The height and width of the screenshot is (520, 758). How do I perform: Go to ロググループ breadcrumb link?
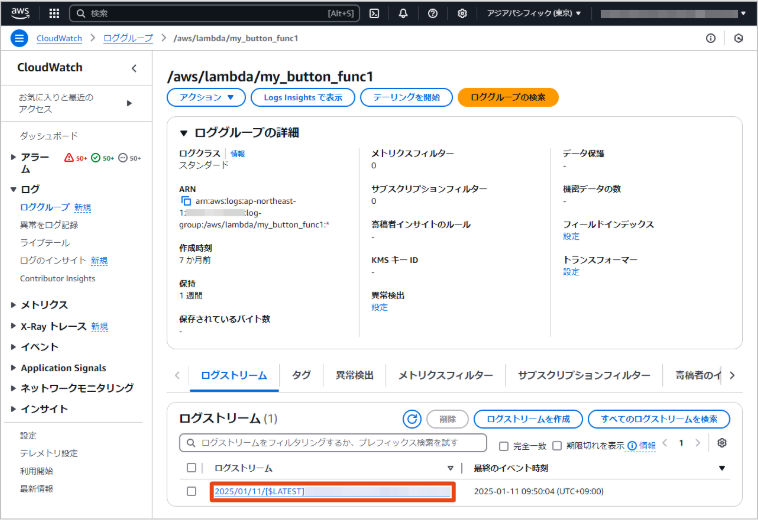pyautogui.click(x=128, y=38)
